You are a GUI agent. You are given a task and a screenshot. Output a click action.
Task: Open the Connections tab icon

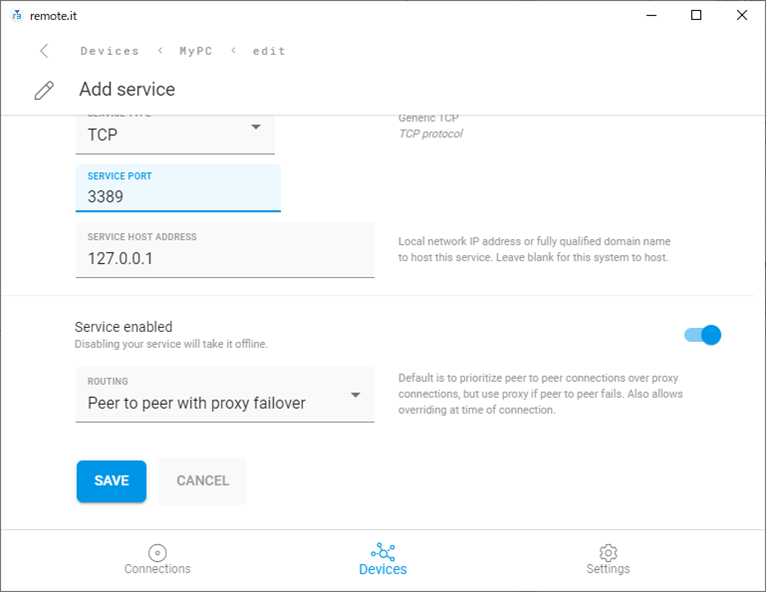pos(157,553)
